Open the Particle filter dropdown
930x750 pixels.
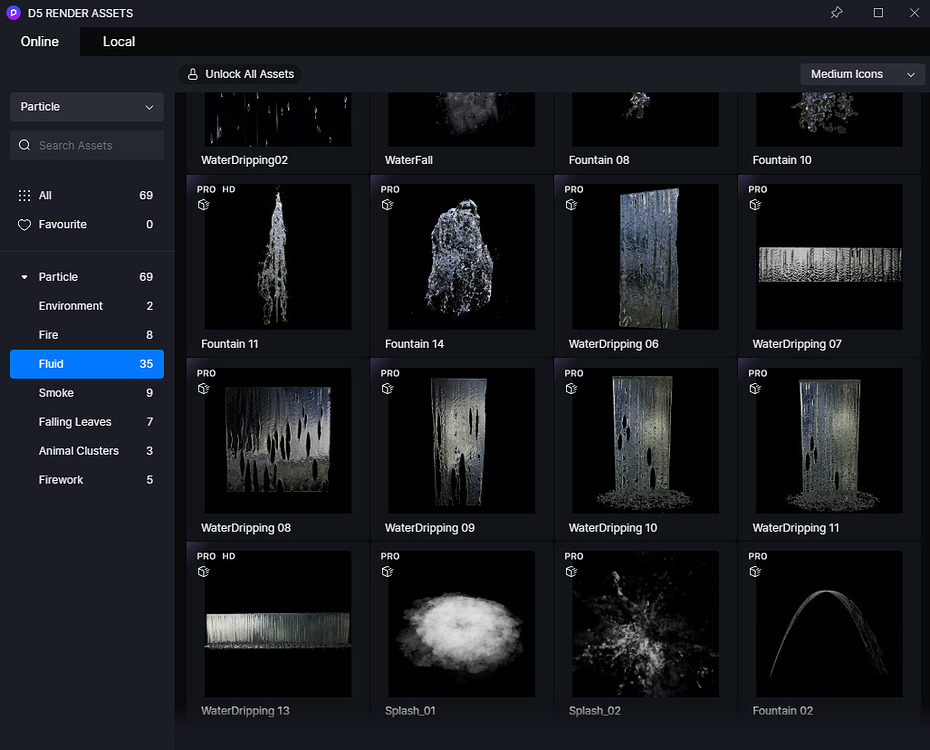click(x=86, y=107)
